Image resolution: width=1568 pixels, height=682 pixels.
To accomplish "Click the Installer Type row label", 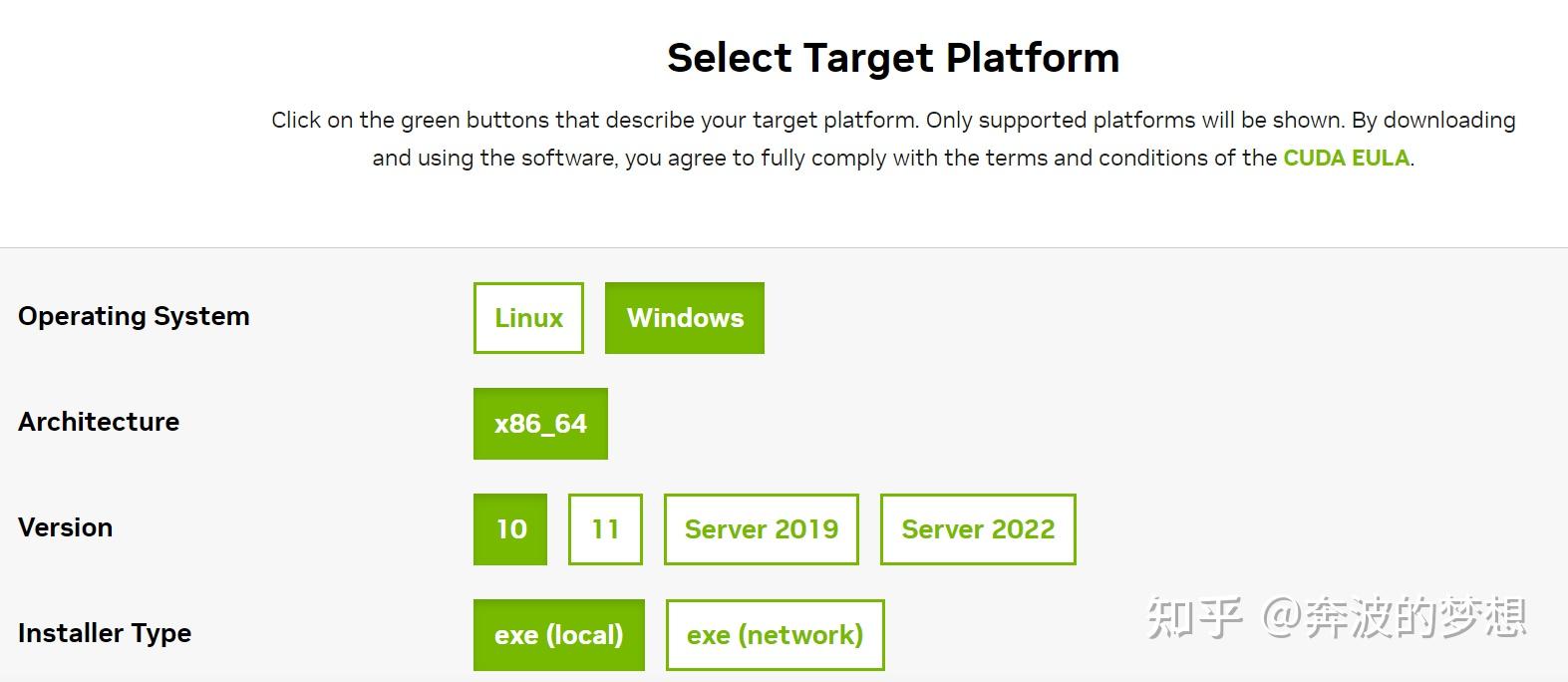I will [x=105, y=633].
